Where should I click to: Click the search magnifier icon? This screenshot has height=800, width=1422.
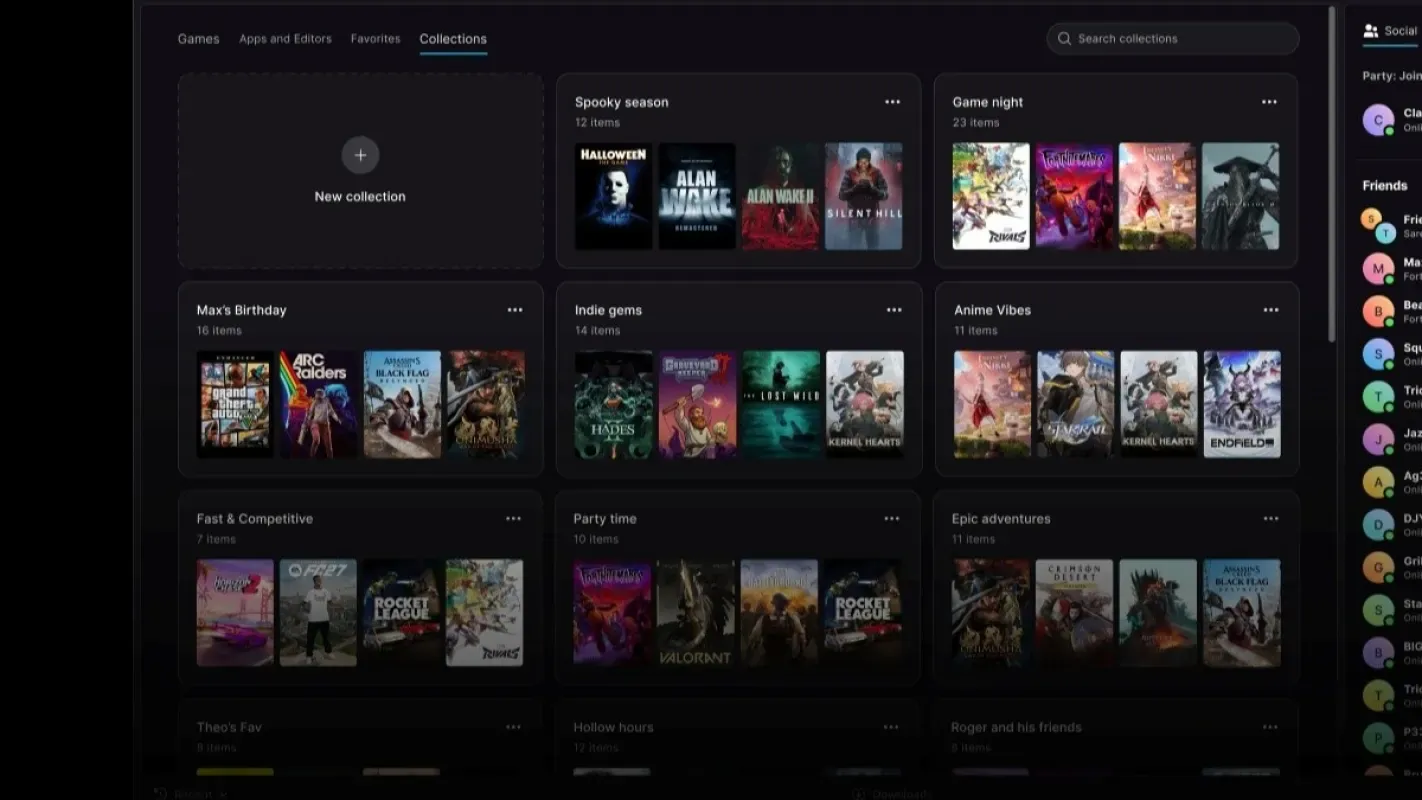[x=1065, y=39]
